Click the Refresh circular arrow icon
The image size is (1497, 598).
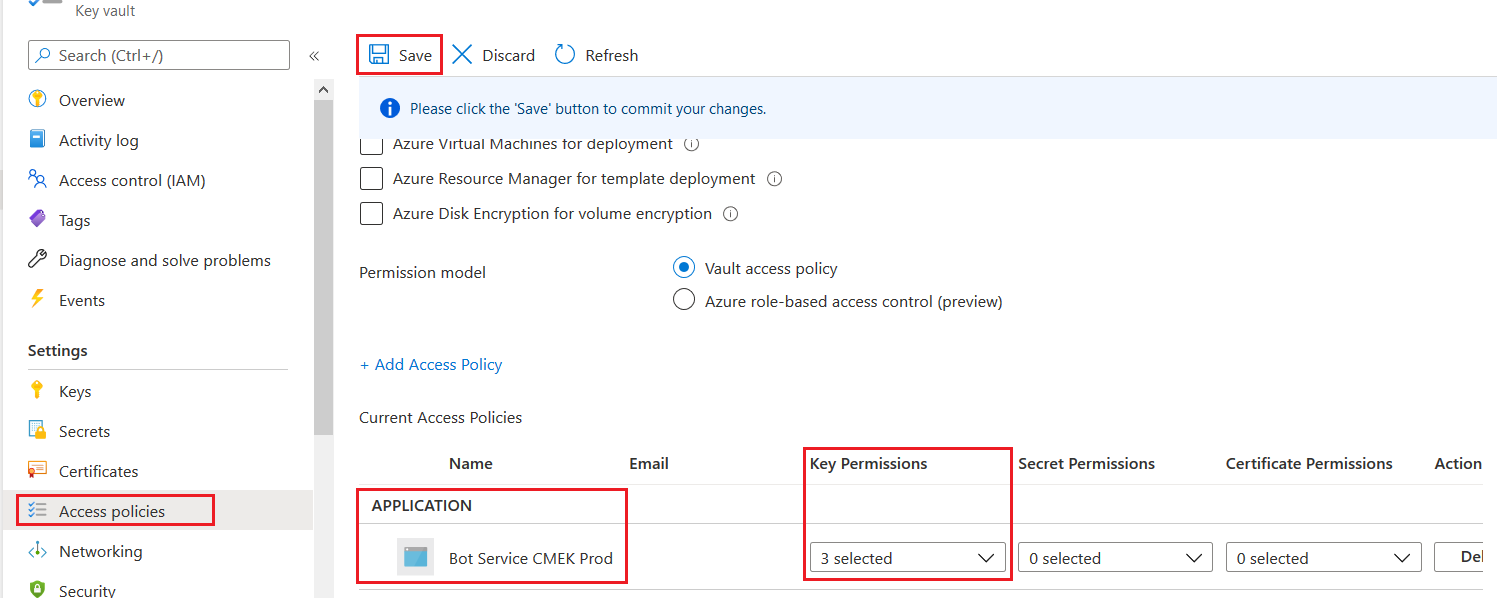click(565, 55)
